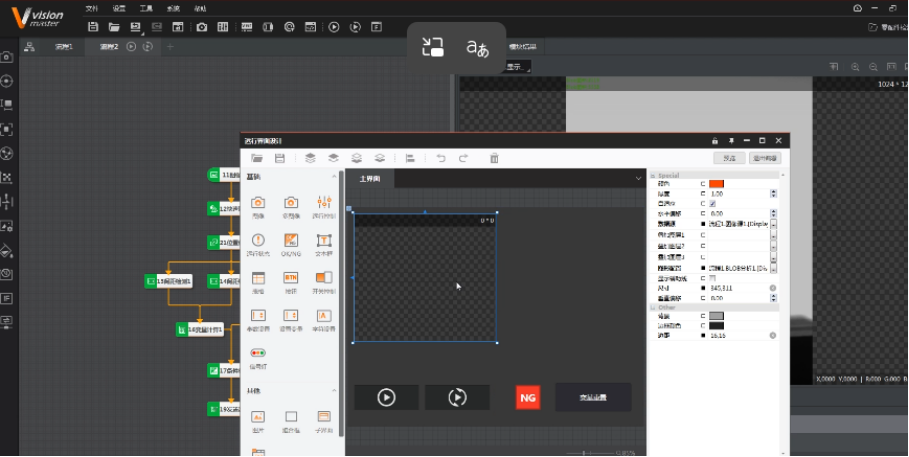This screenshot has height=457, width=909.
Task: Open the first menu in menu bar
Action: click(92, 8)
